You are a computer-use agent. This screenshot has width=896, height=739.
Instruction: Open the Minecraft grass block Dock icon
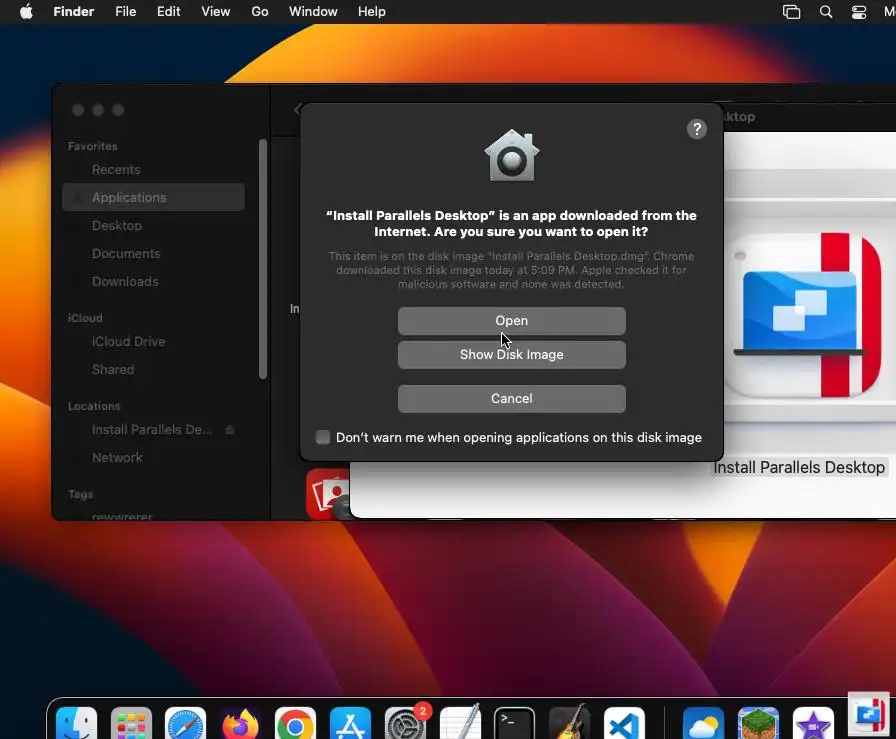click(758, 725)
